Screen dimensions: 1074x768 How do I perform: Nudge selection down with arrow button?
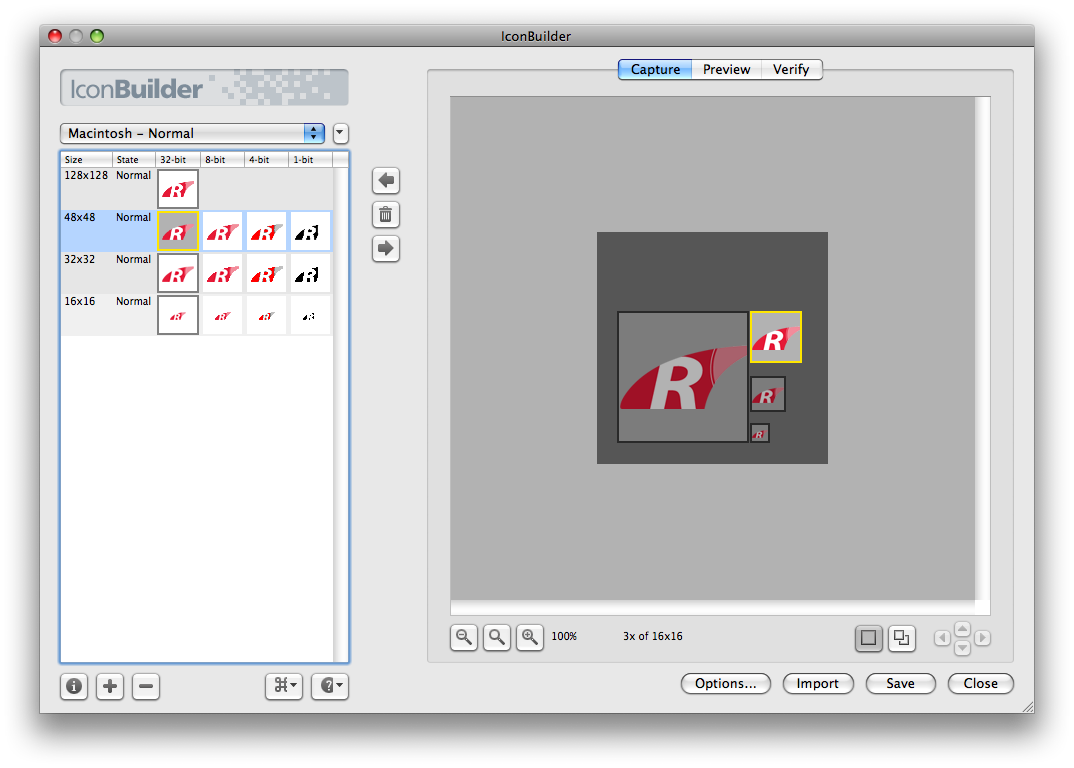[962, 647]
